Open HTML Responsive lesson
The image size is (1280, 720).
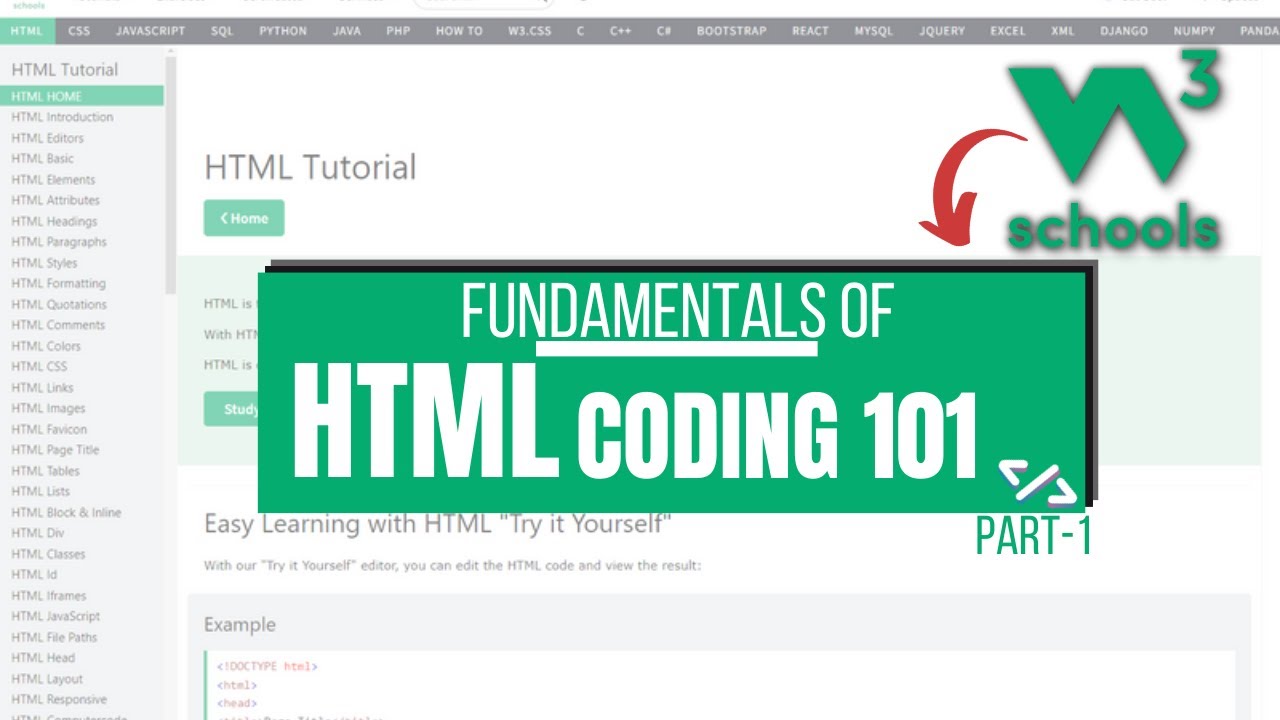click(59, 700)
